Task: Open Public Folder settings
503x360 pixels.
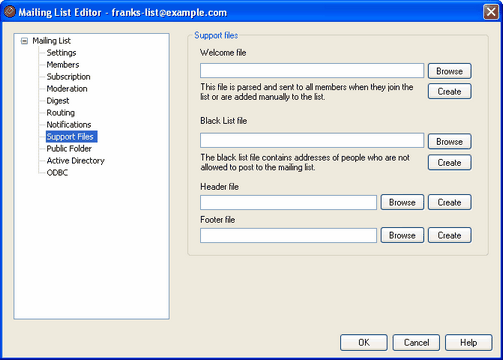Action: pyautogui.click(x=69, y=149)
